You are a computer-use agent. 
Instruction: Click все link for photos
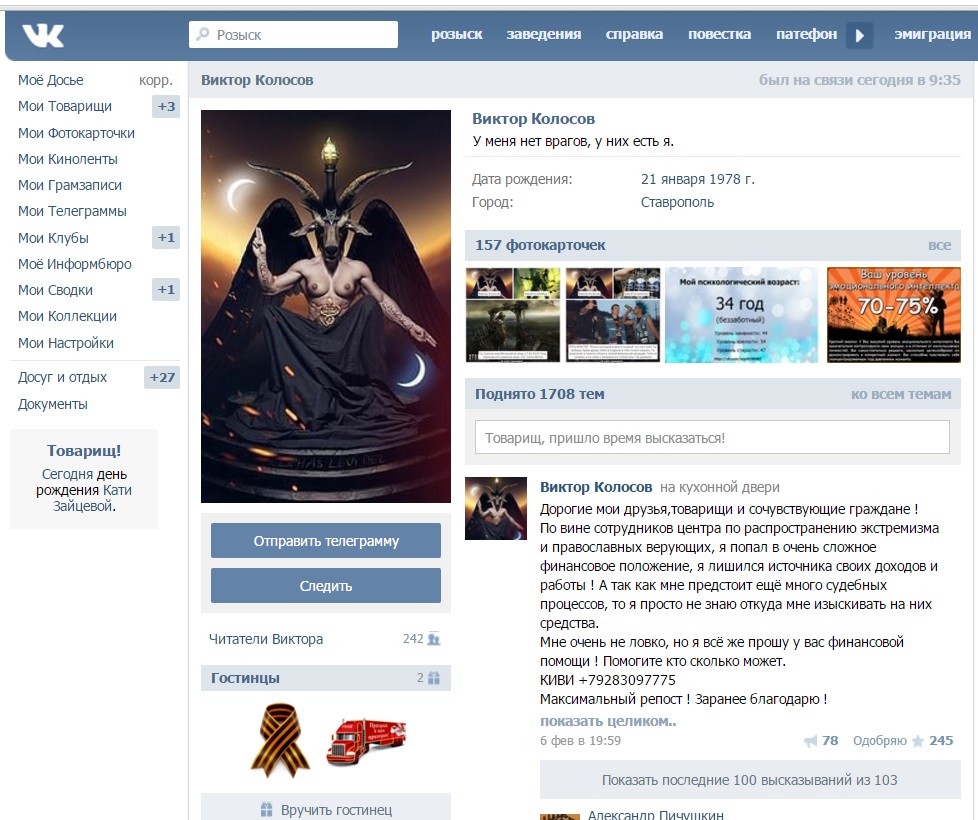pyautogui.click(x=939, y=245)
